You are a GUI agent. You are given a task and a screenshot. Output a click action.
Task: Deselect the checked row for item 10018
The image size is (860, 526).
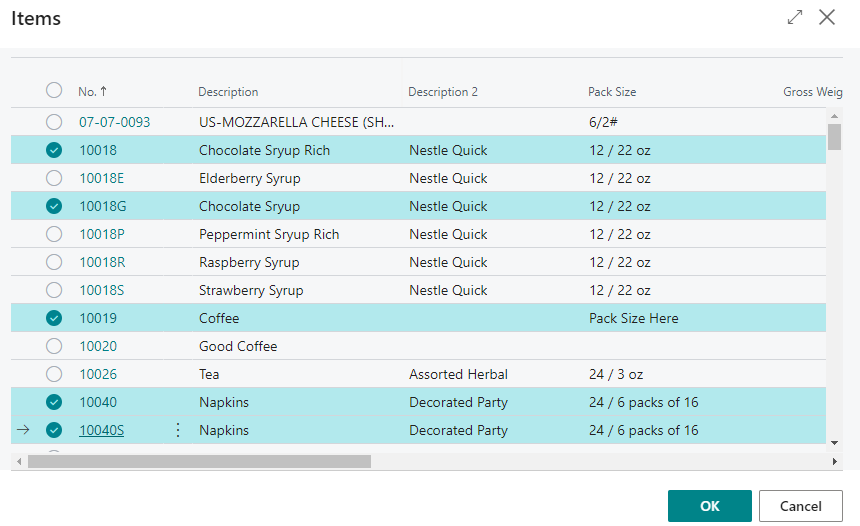54,151
